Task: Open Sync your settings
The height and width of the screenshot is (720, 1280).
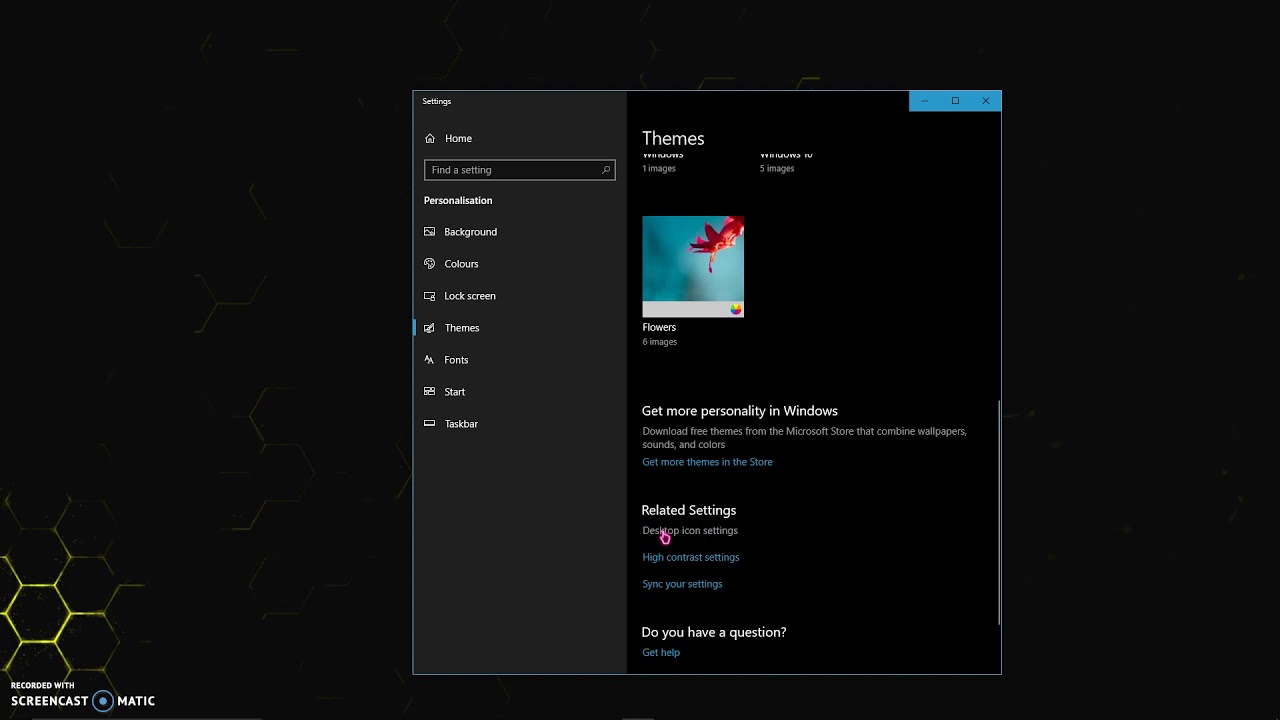Action: tap(682, 583)
